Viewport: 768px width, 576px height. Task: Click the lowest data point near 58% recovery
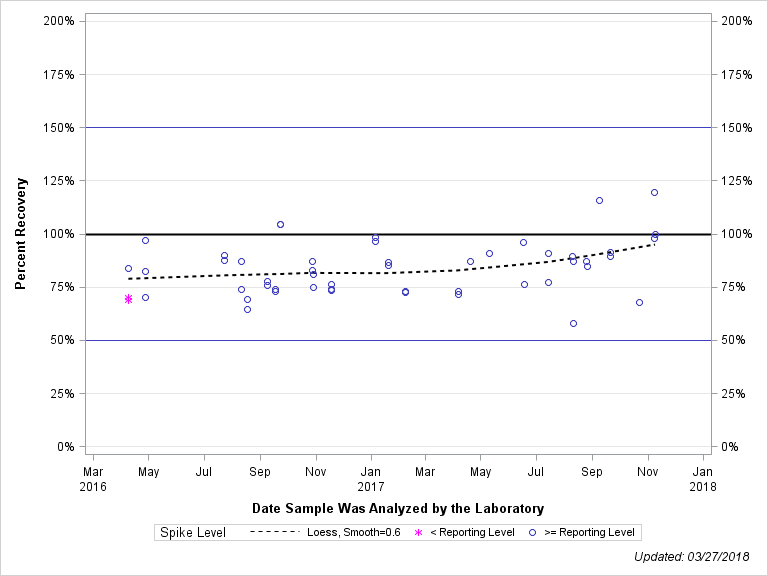[x=574, y=323]
